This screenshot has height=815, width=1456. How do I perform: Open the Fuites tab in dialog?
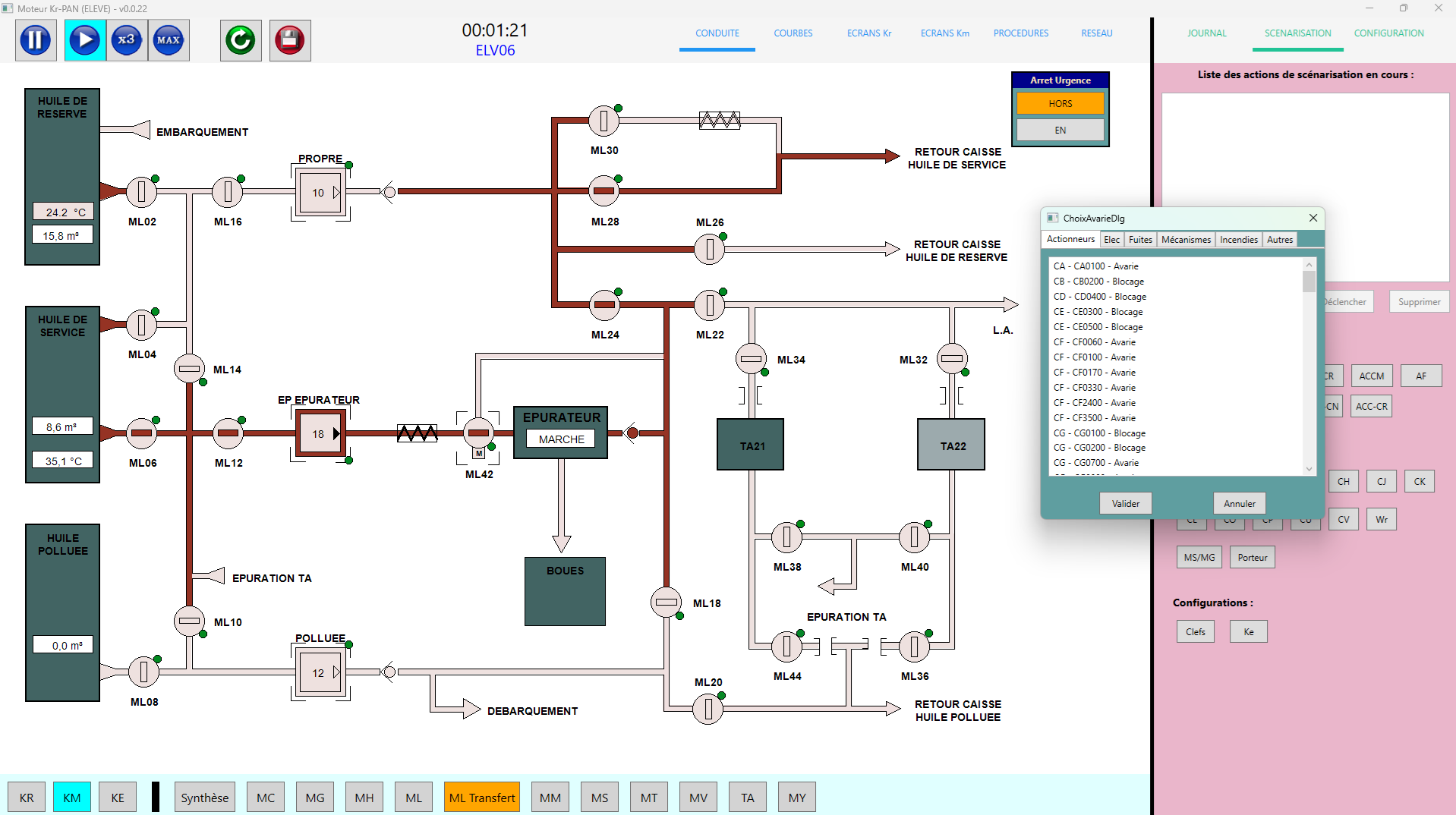[1139, 240]
